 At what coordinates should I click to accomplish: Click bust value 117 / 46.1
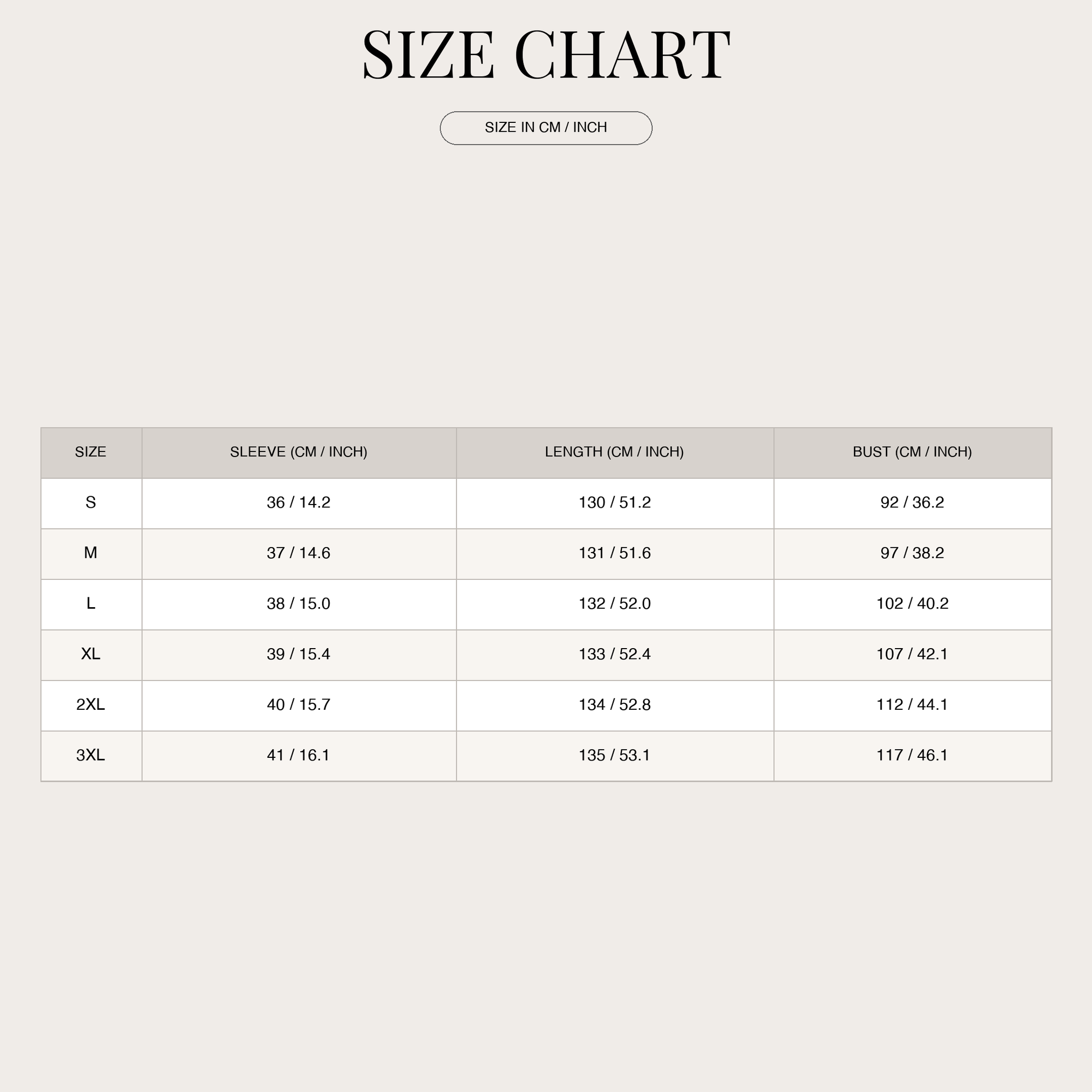click(912, 755)
